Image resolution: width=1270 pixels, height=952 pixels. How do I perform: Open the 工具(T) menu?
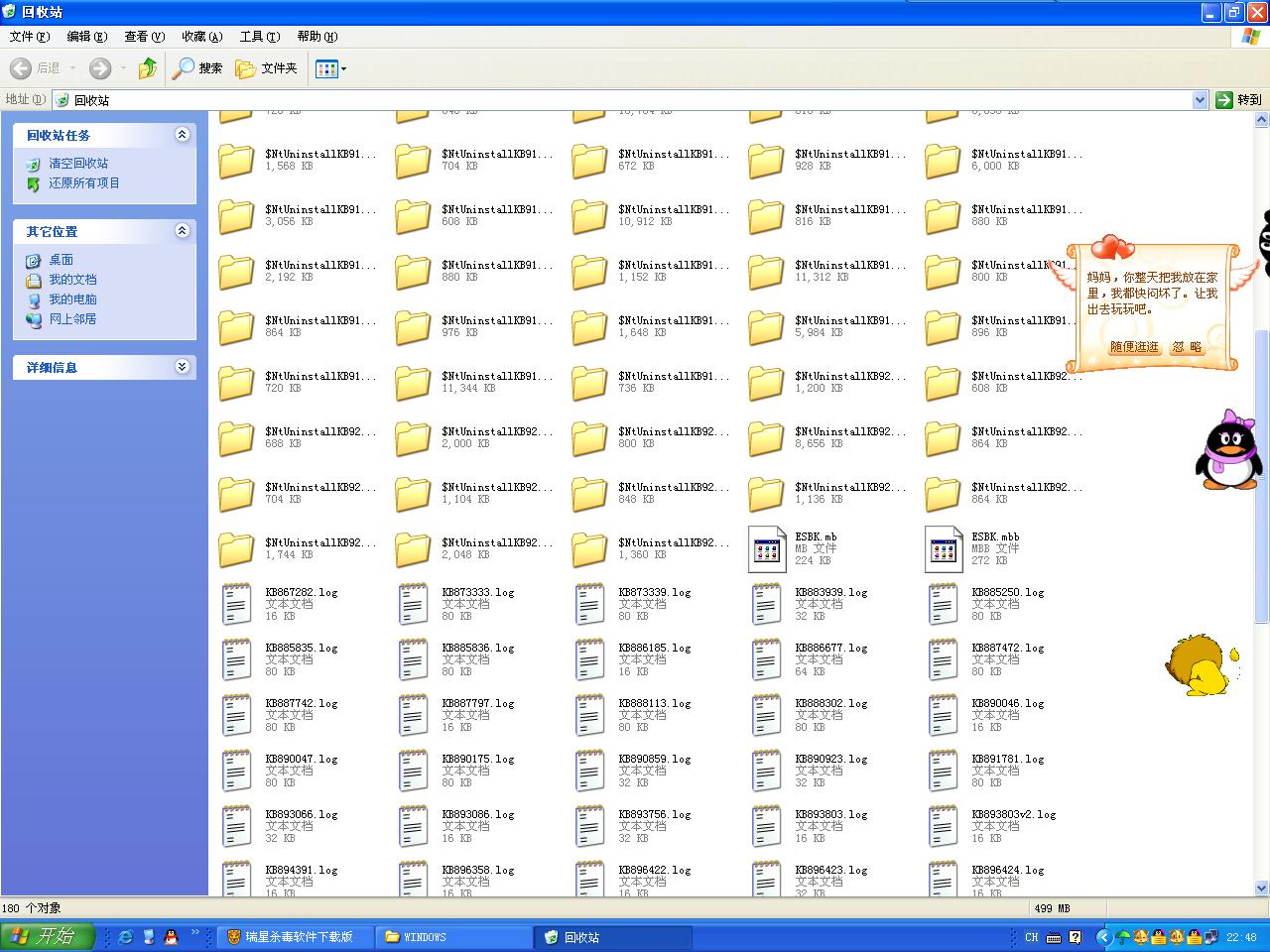click(x=259, y=37)
